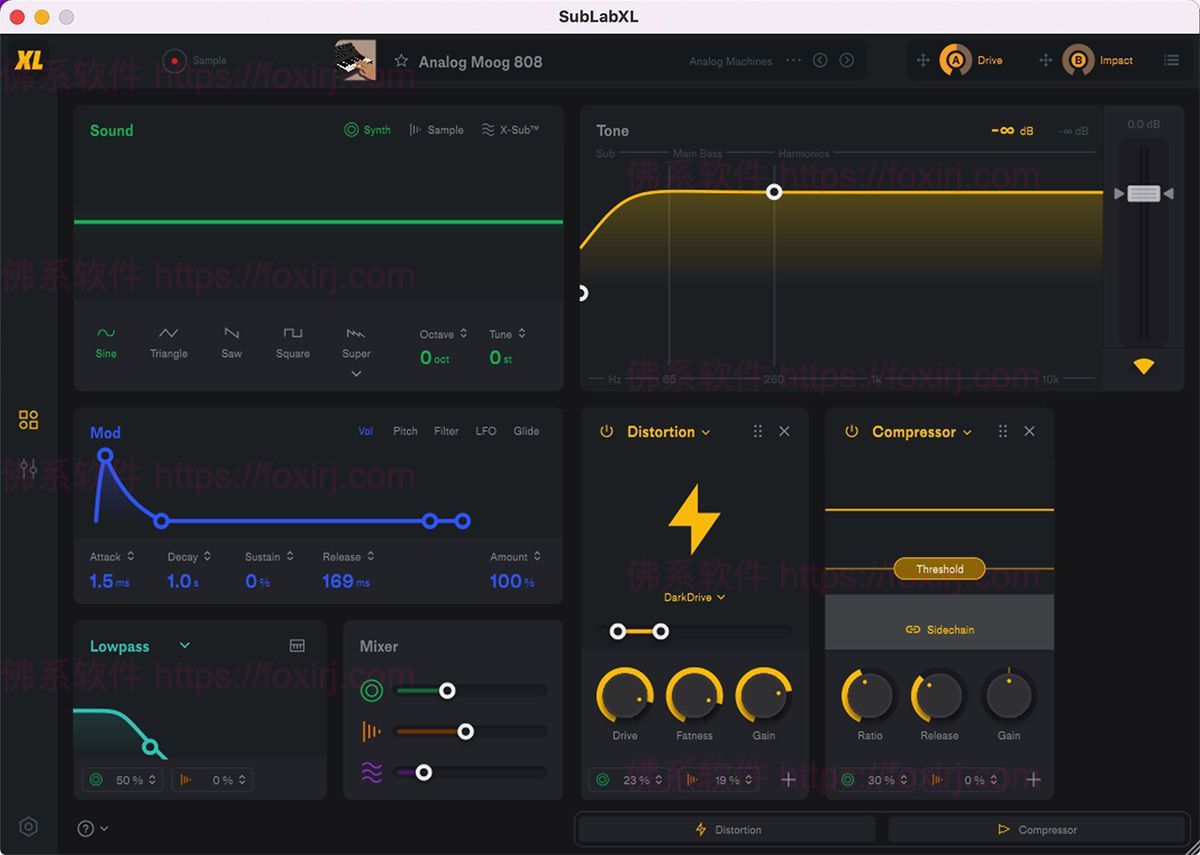1200x855 pixels.
Task: Click the synth level slider handle in Mixer
Action: (x=447, y=690)
